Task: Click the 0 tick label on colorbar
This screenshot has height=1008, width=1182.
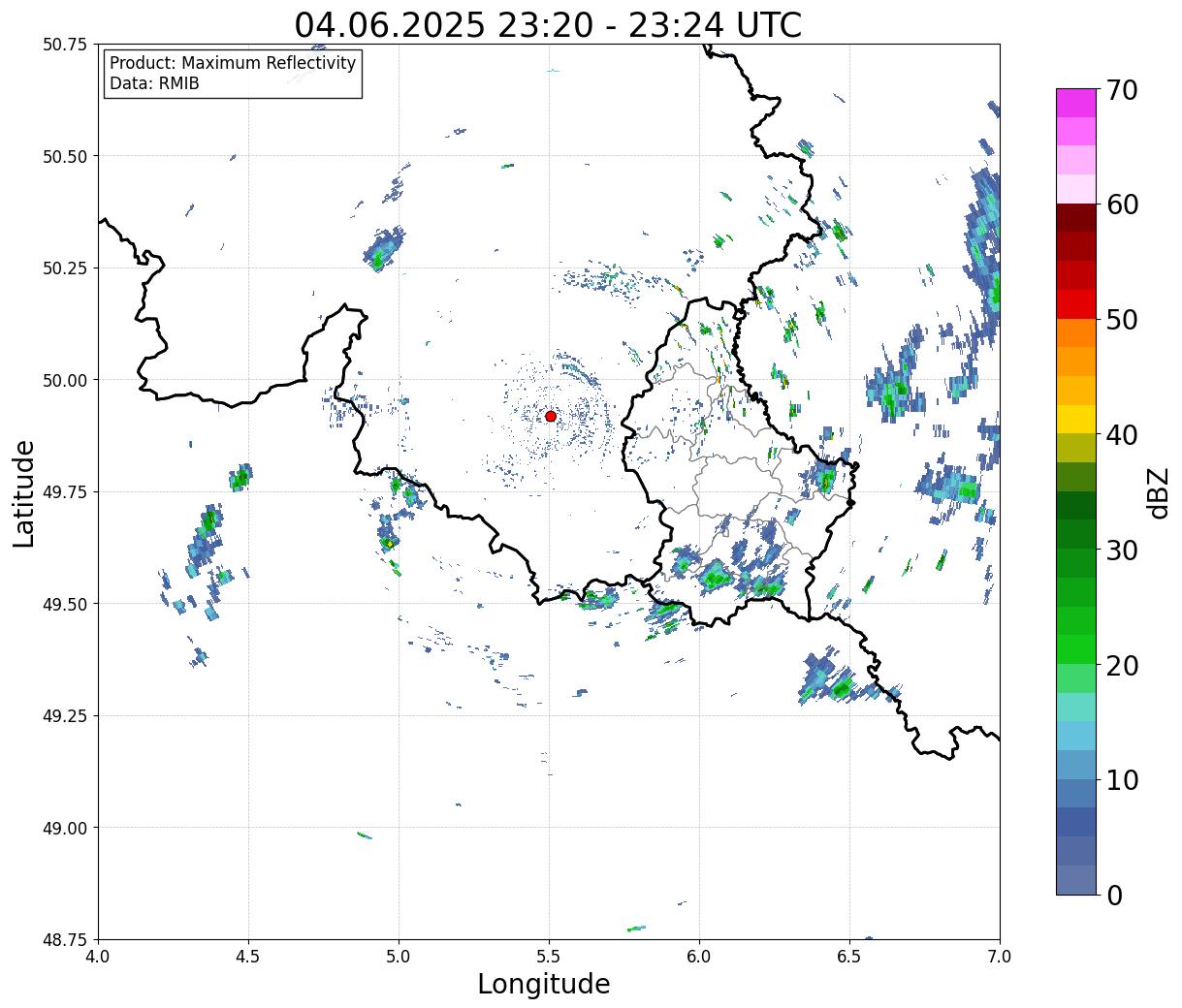Action: pyautogui.click(x=1114, y=896)
